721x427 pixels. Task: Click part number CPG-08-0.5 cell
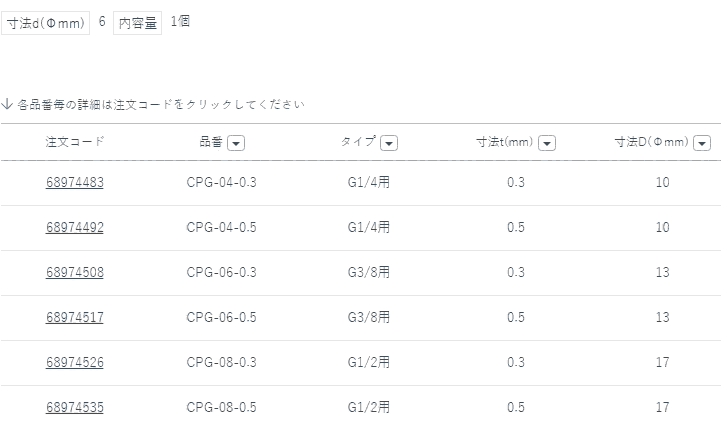coord(222,407)
